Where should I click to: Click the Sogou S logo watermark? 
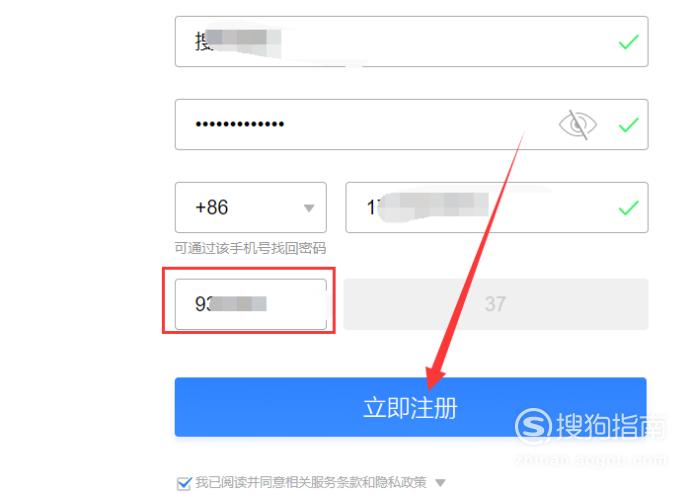pos(533,426)
